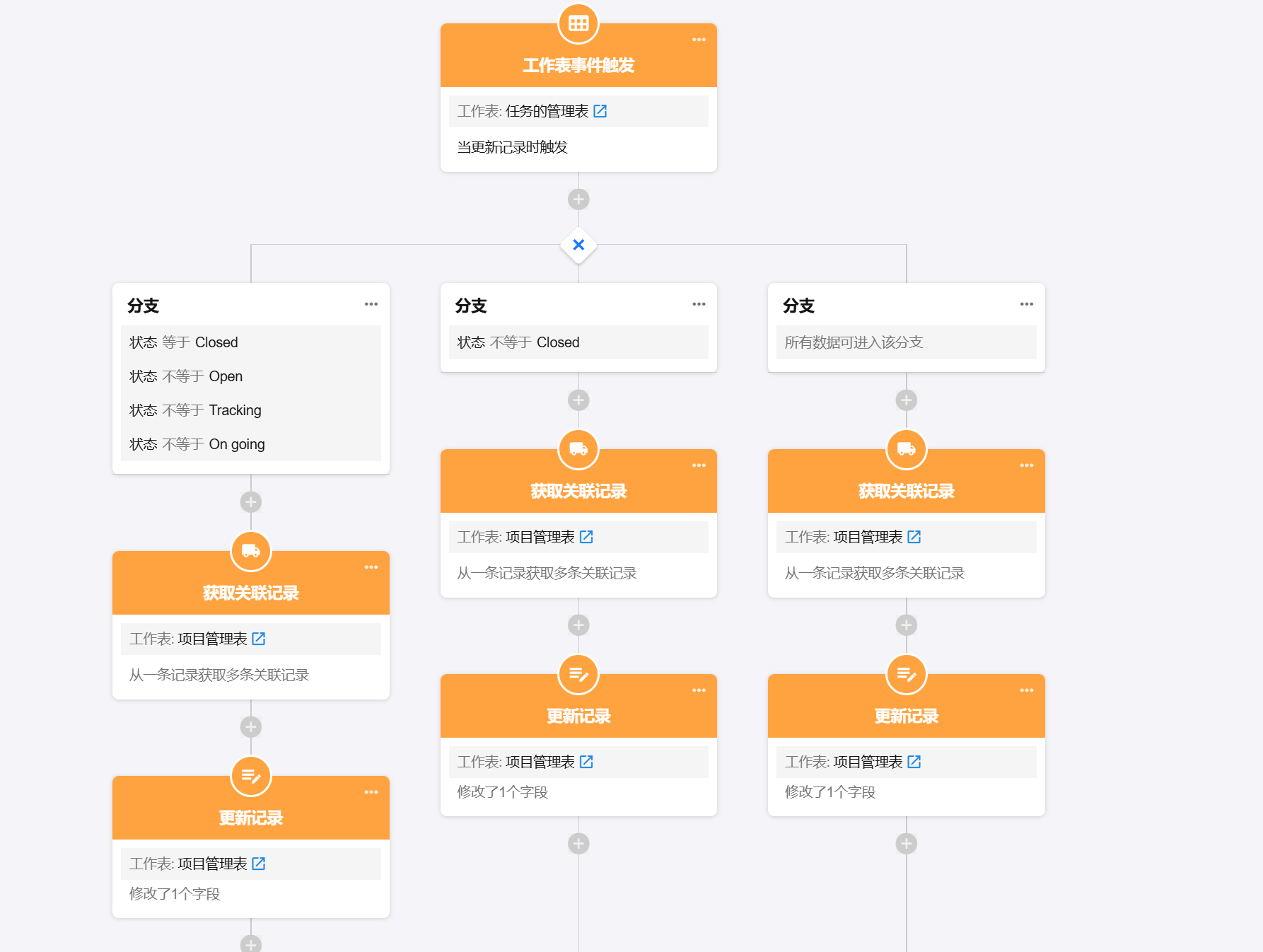
Task: Click the blue X branch gateway diamond
Action: [x=578, y=245]
